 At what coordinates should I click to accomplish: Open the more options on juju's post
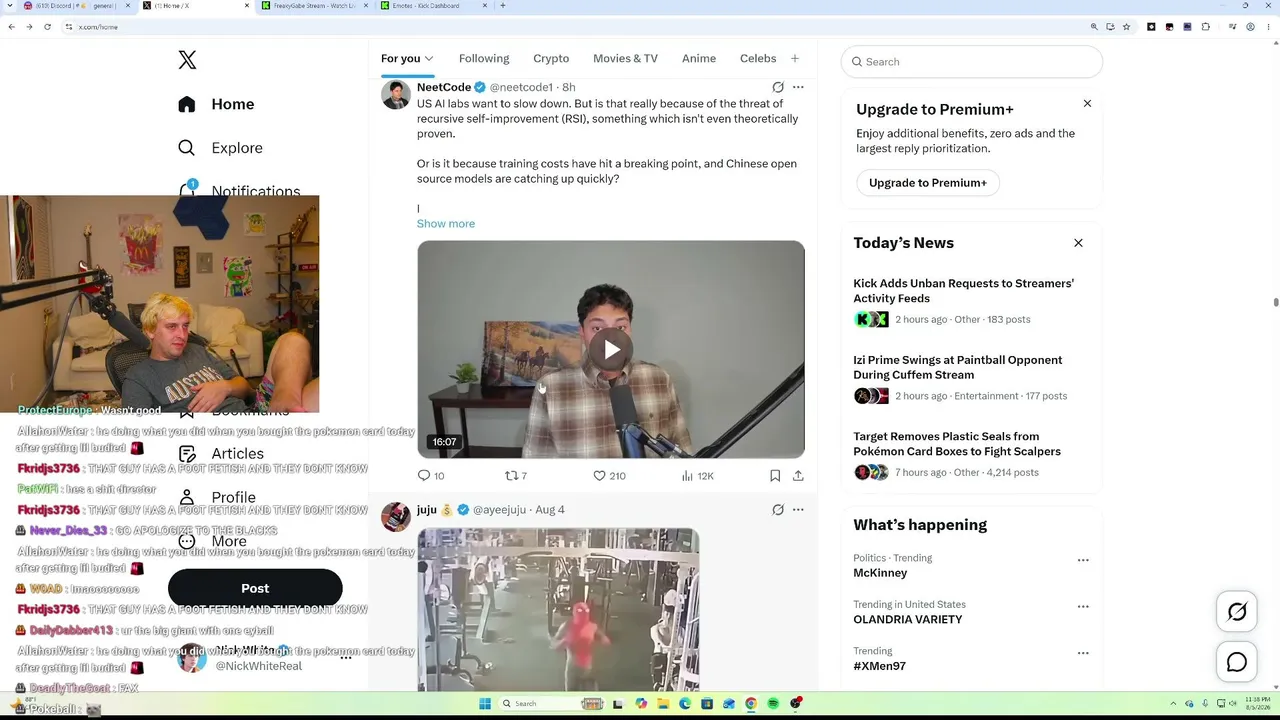pos(798,509)
